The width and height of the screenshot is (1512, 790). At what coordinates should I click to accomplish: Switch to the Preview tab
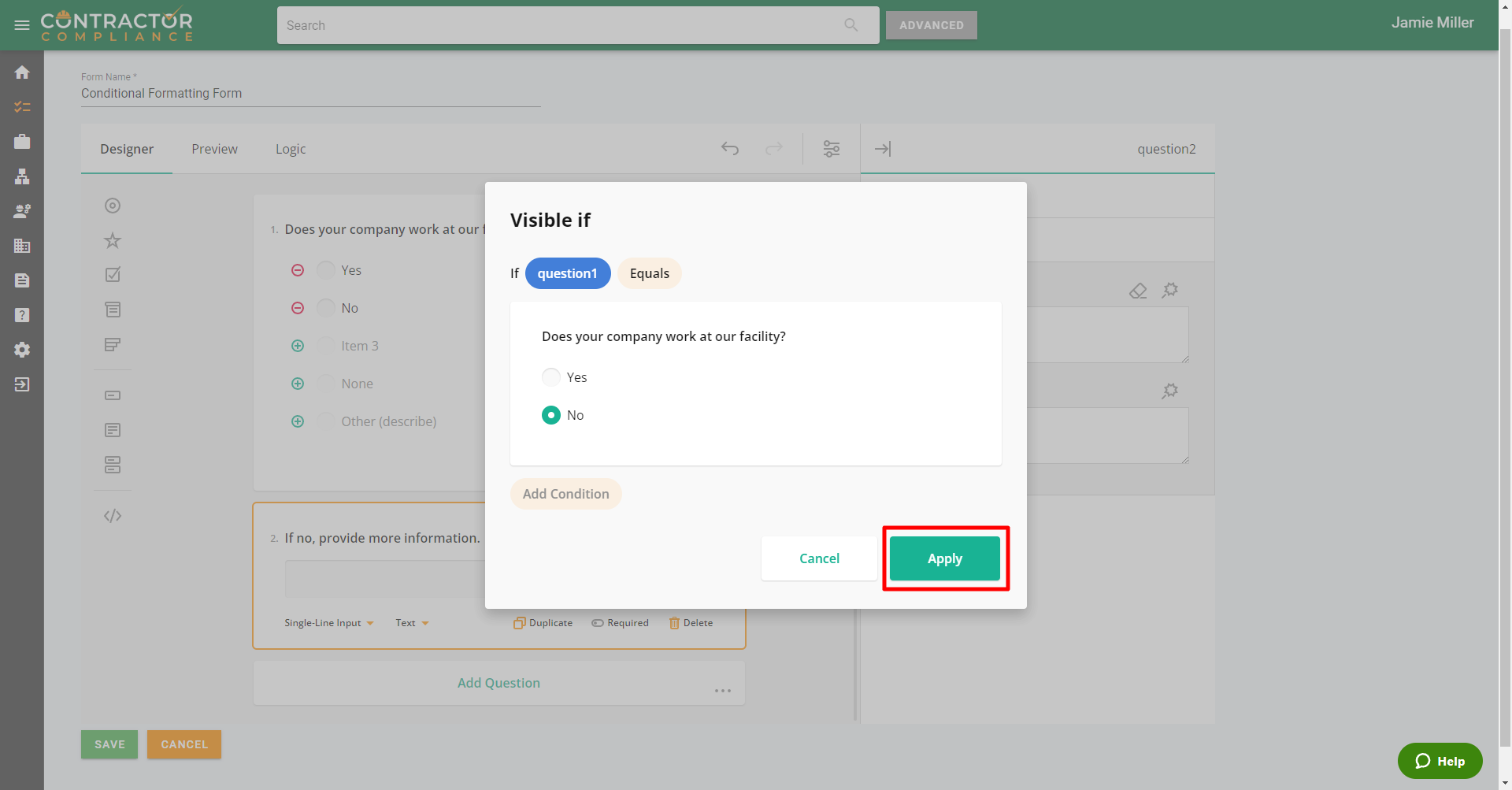tap(214, 149)
